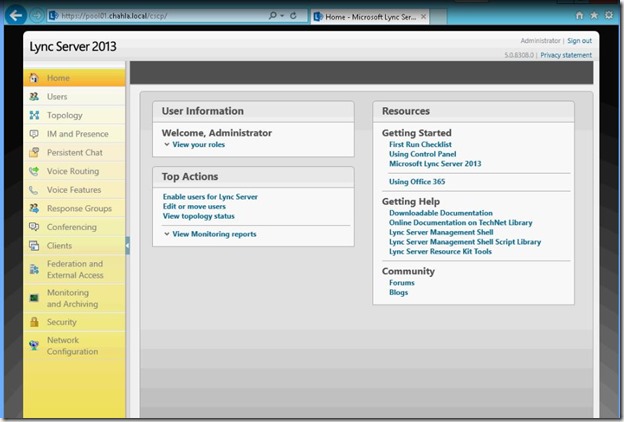Click Edit or move users link
This screenshot has width=624, height=422.
coord(194,206)
